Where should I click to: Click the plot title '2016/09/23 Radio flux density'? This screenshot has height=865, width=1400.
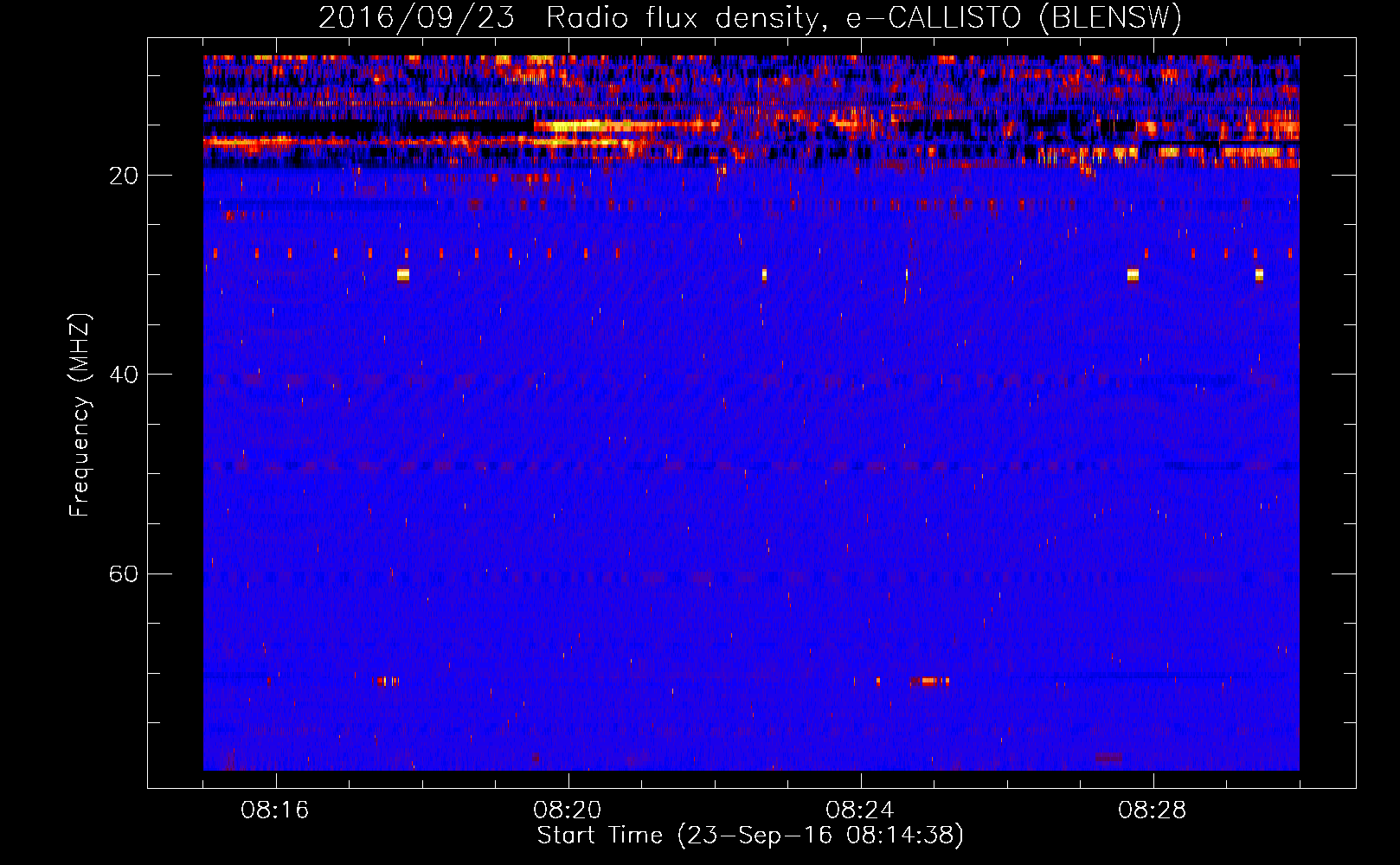[750, 17]
